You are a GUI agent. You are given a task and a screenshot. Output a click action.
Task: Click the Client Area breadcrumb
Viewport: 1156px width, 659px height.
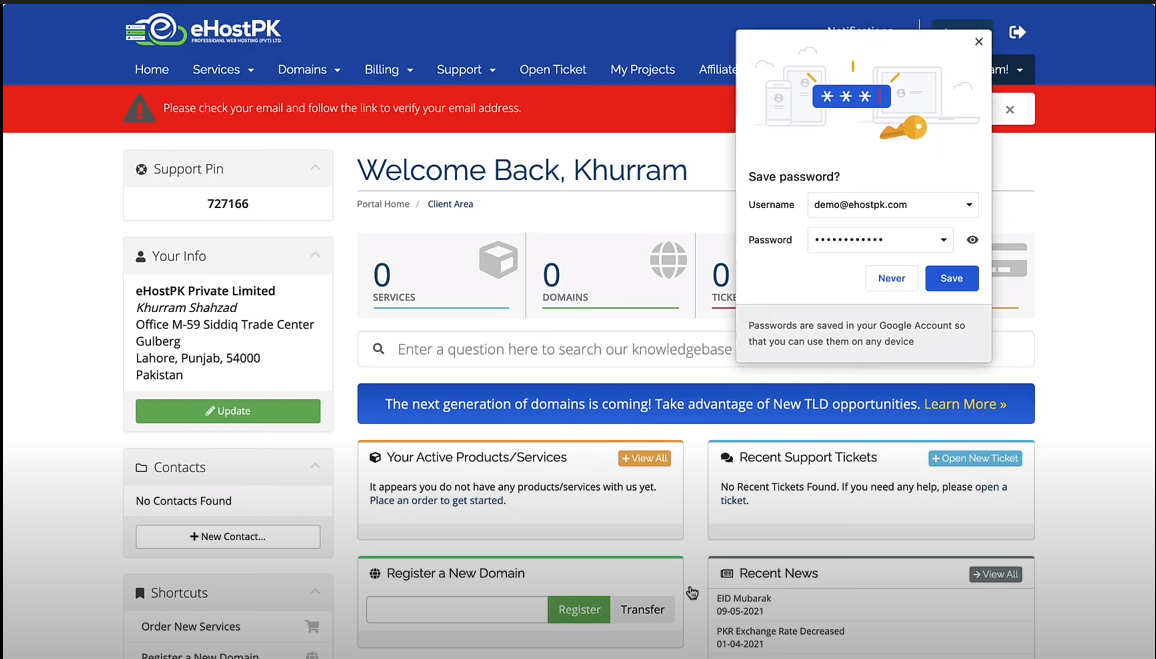pos(450,204)
